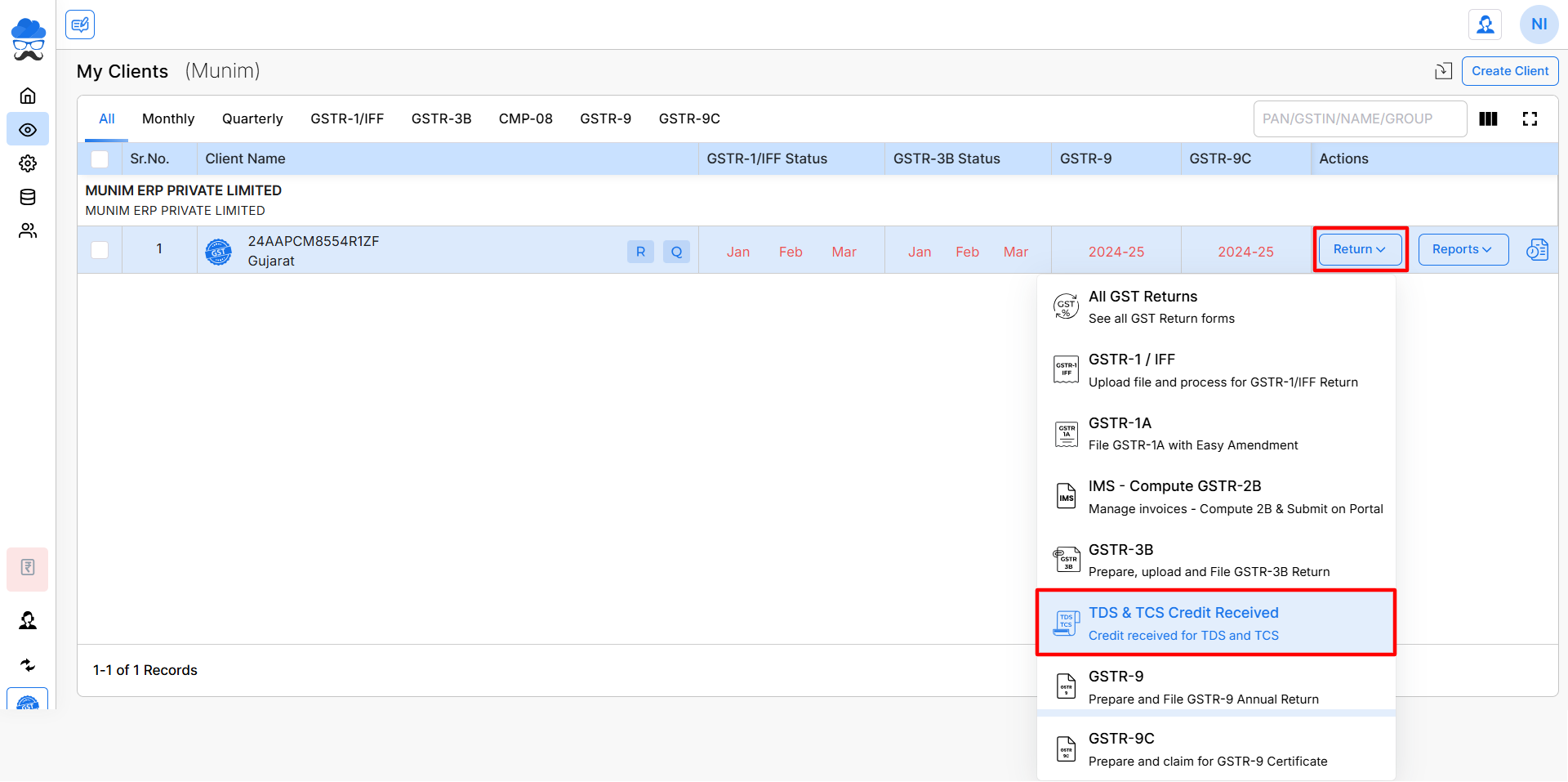The width and height of the screenshot is (1568, 782).
Task: Open the Reports dropdown
Action: 1462,249
